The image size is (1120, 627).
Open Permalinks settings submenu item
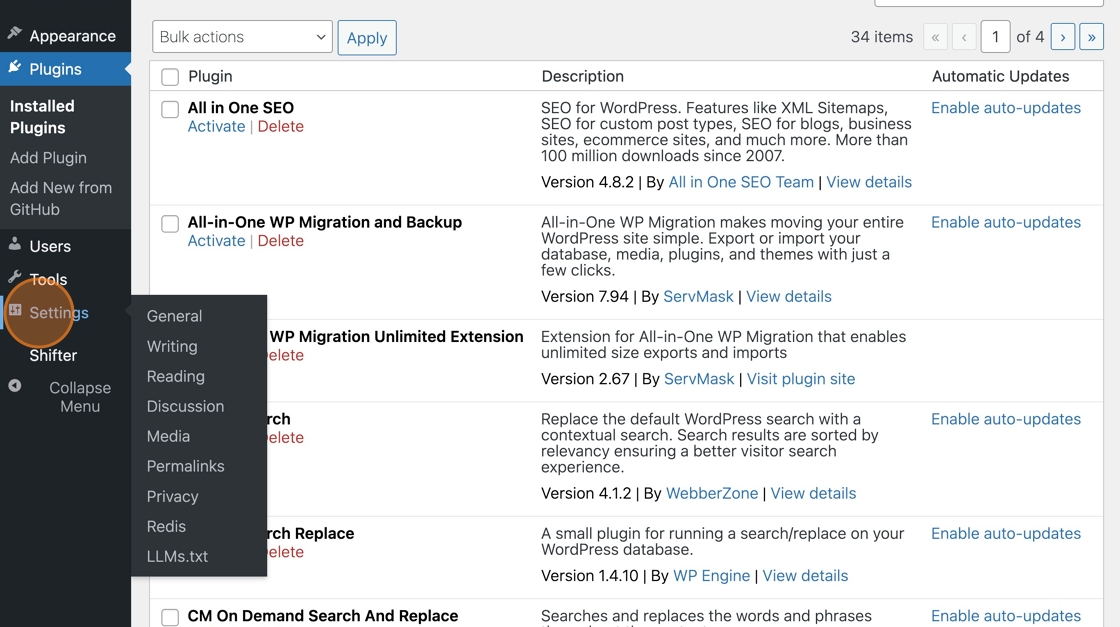coord(186,466)
